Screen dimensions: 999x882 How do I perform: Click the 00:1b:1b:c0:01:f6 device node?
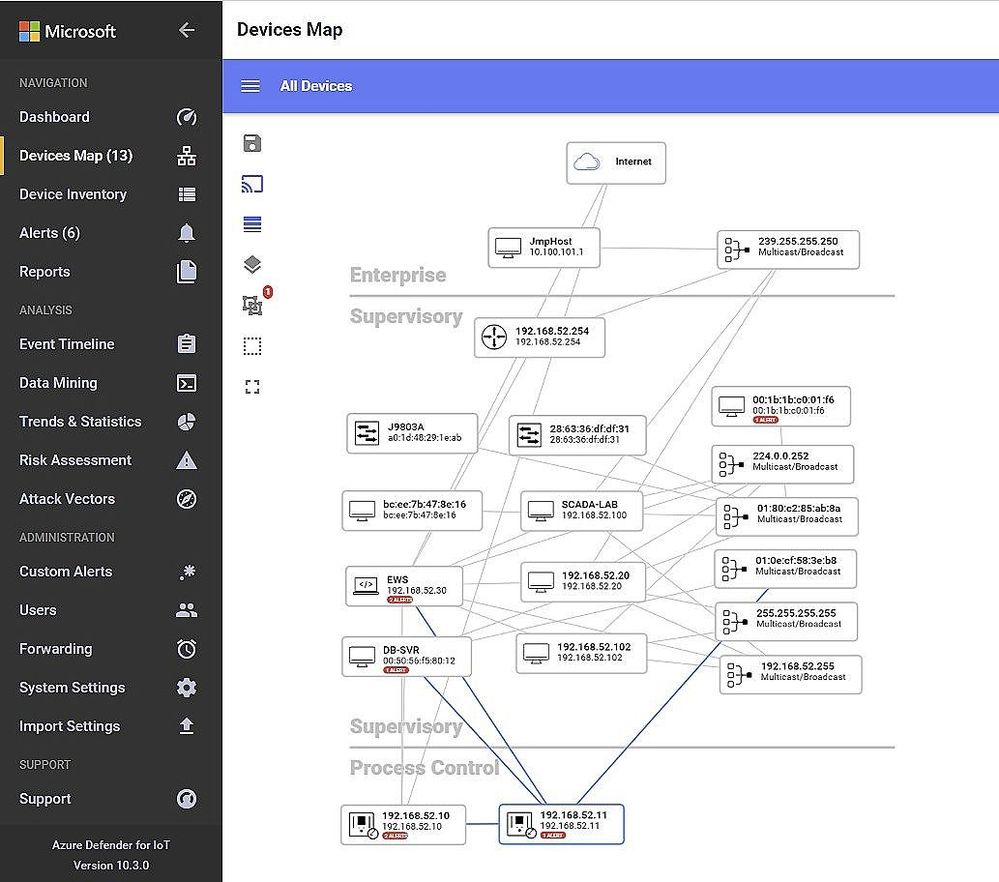(781, 406)
